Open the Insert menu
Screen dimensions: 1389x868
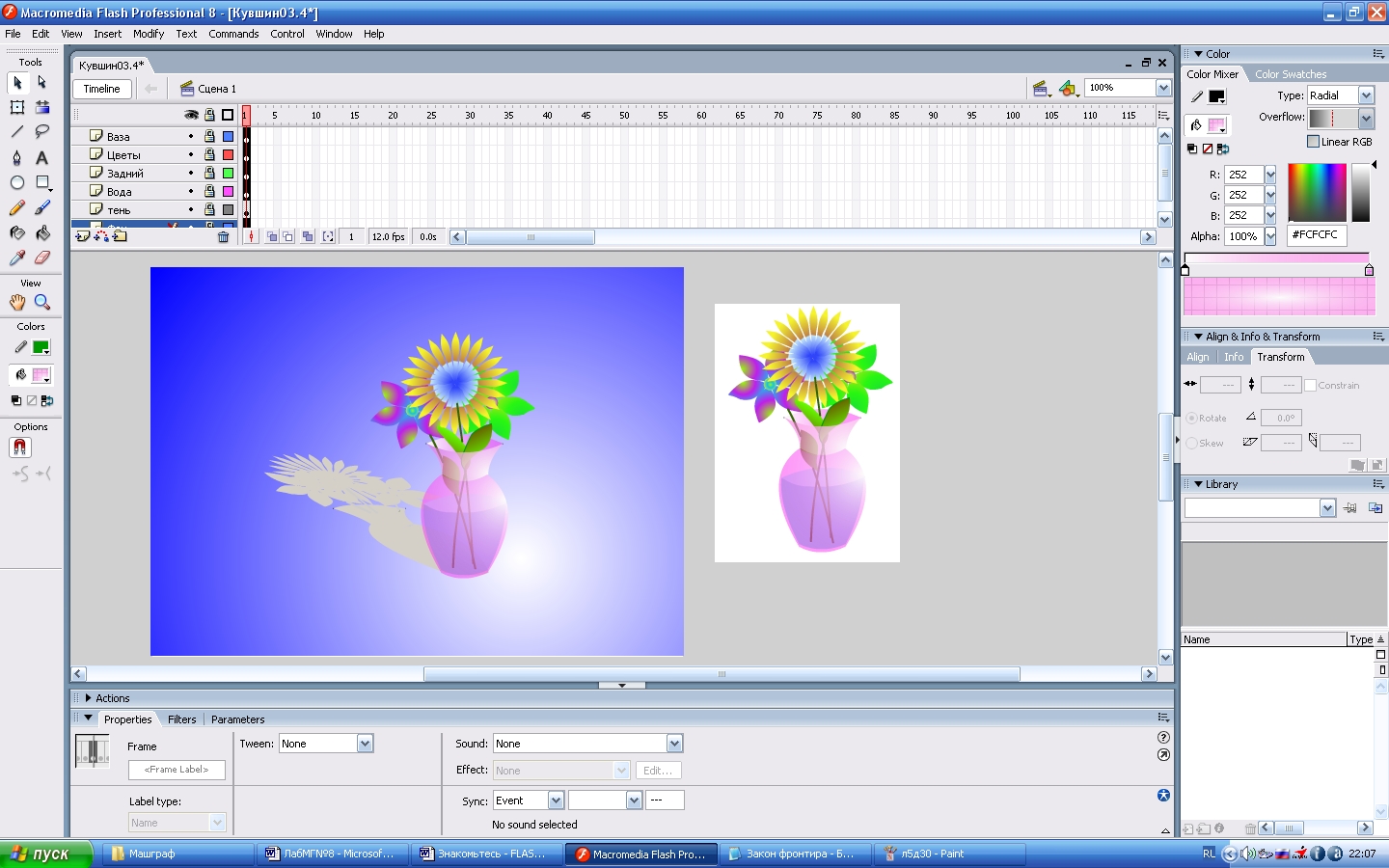107,34
